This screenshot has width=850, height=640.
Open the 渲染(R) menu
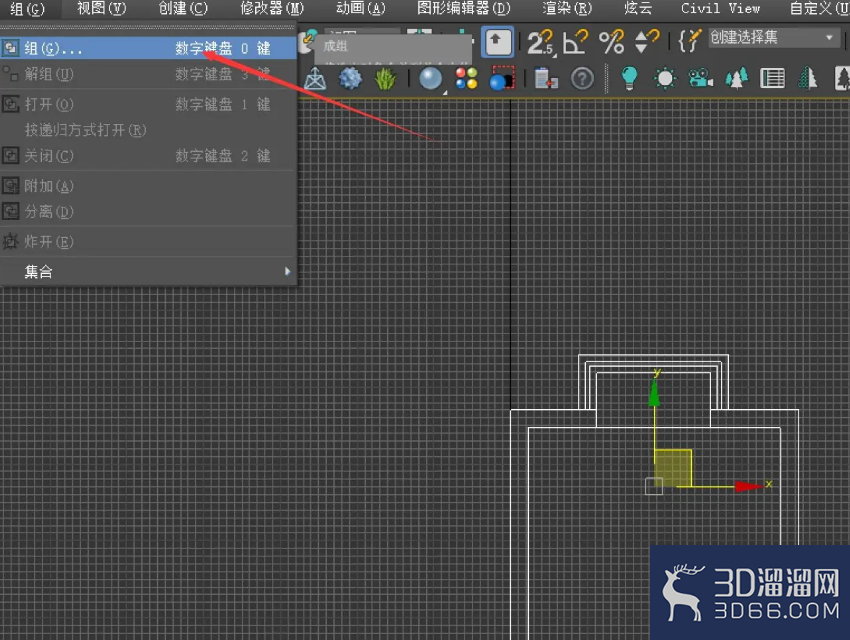click(568, 9)
